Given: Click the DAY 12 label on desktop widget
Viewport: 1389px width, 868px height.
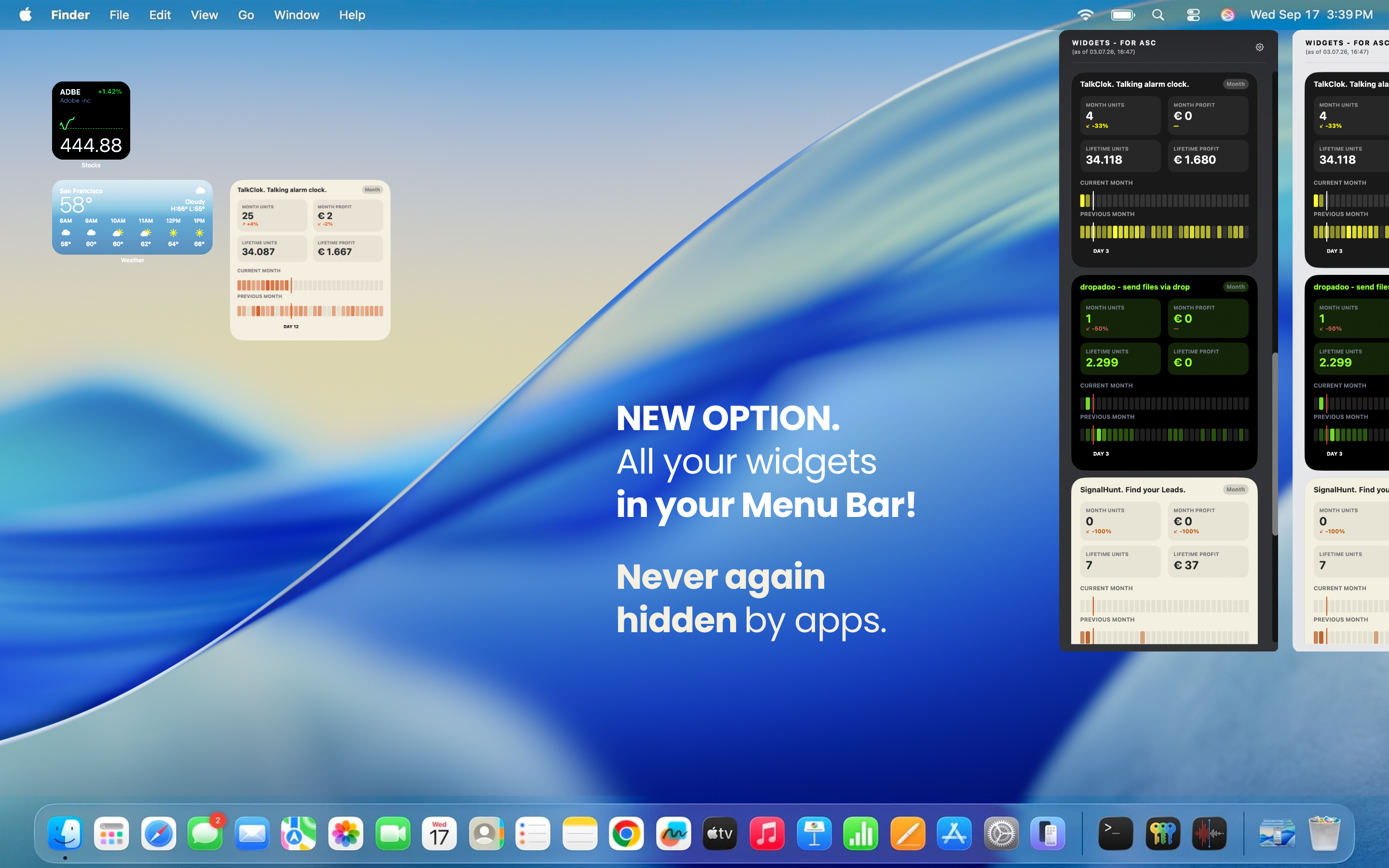Looking at the screenshot, I should click(291, 326).
